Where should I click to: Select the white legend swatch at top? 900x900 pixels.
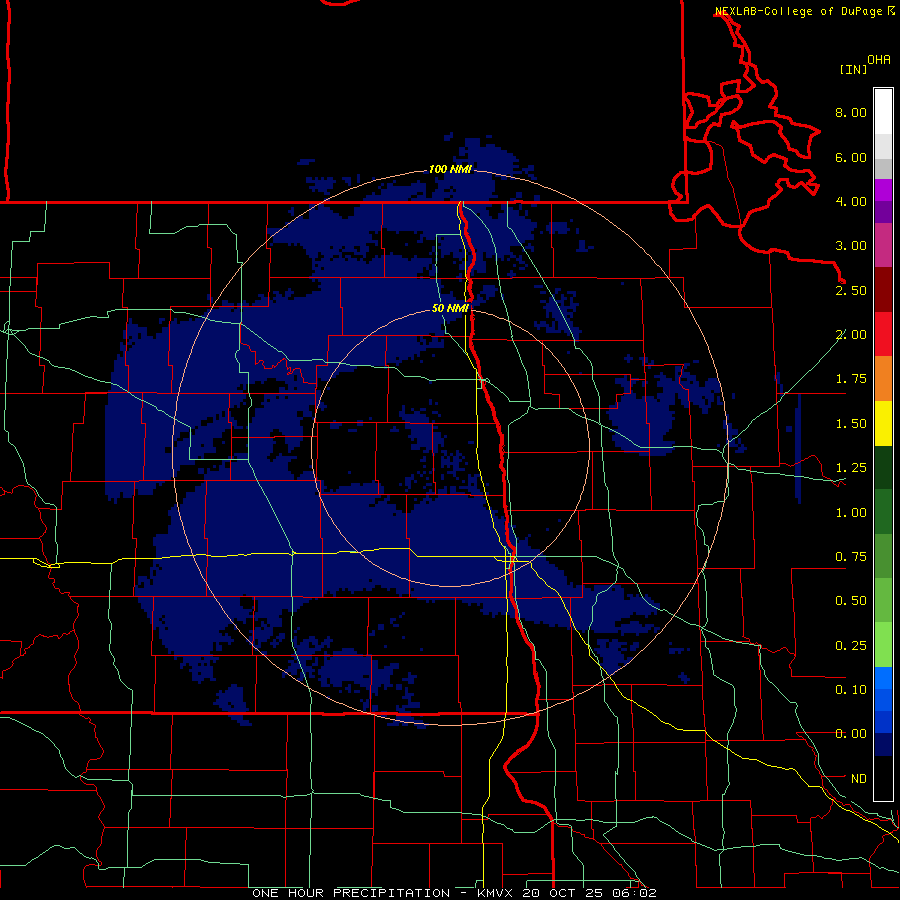pyautogui.click(x=883, y=112)
